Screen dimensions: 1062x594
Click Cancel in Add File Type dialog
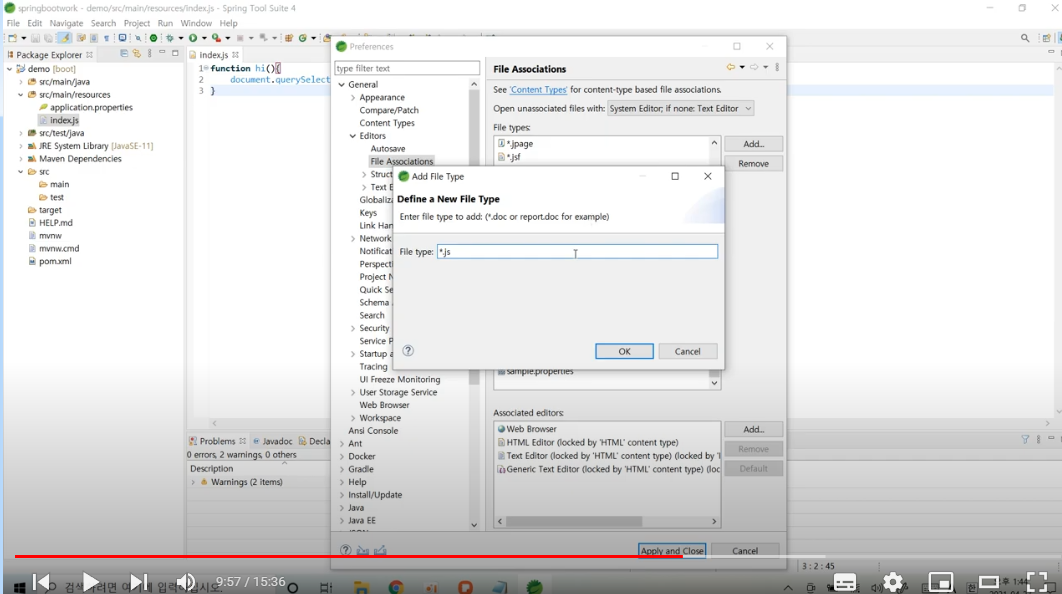(687, 352)
